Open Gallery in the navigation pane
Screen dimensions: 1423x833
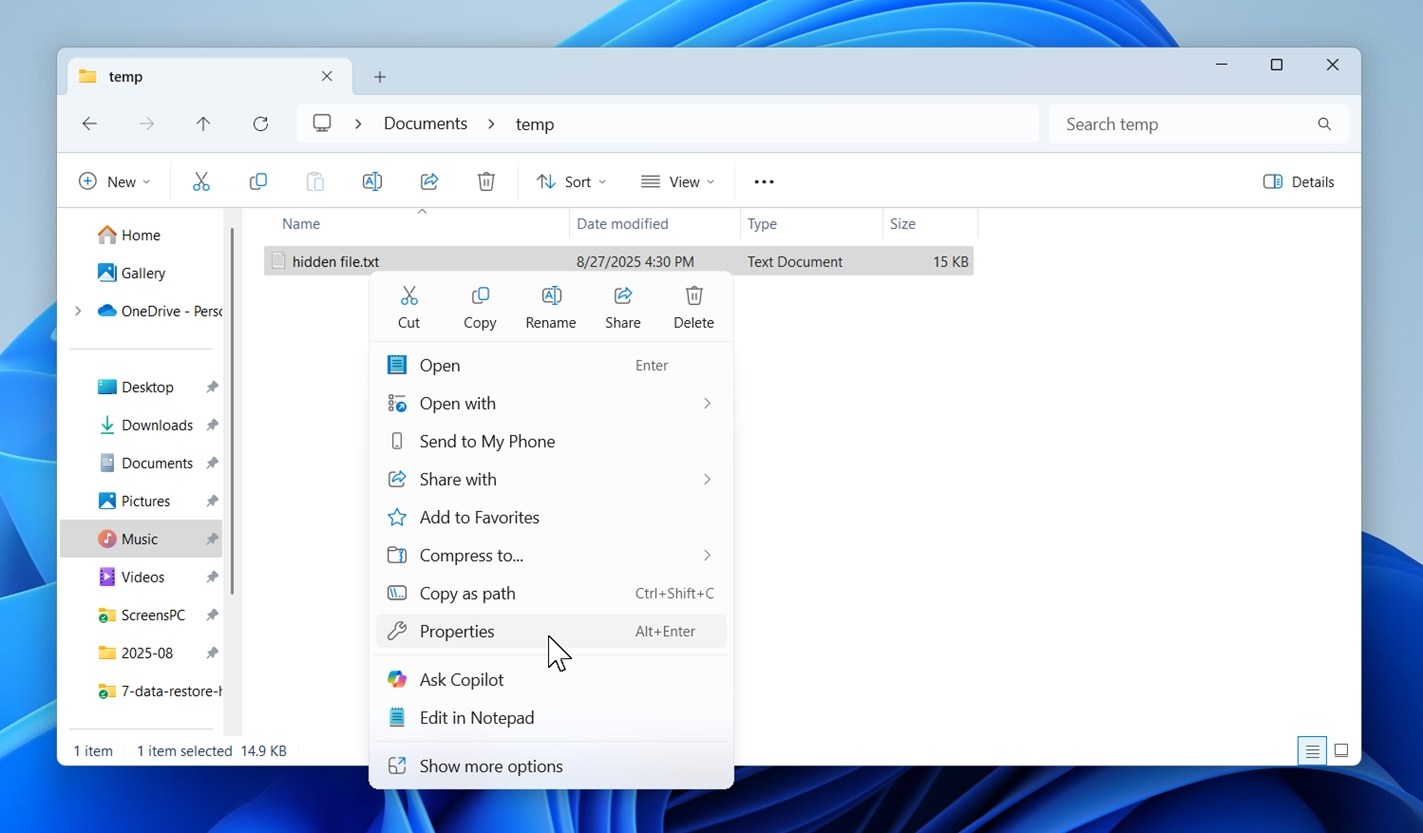[x=141, y=273]
